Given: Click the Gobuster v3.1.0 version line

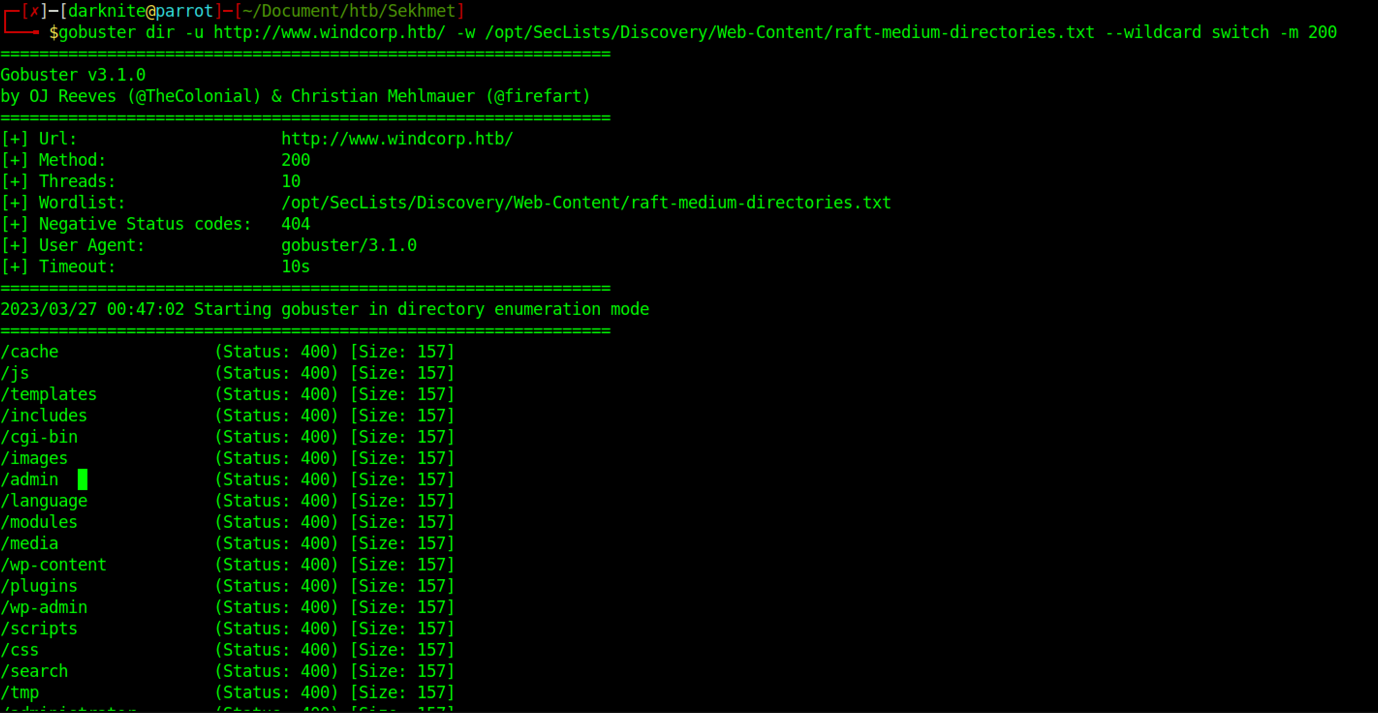Looking at the screenshot, I should (x=73, y=75).
